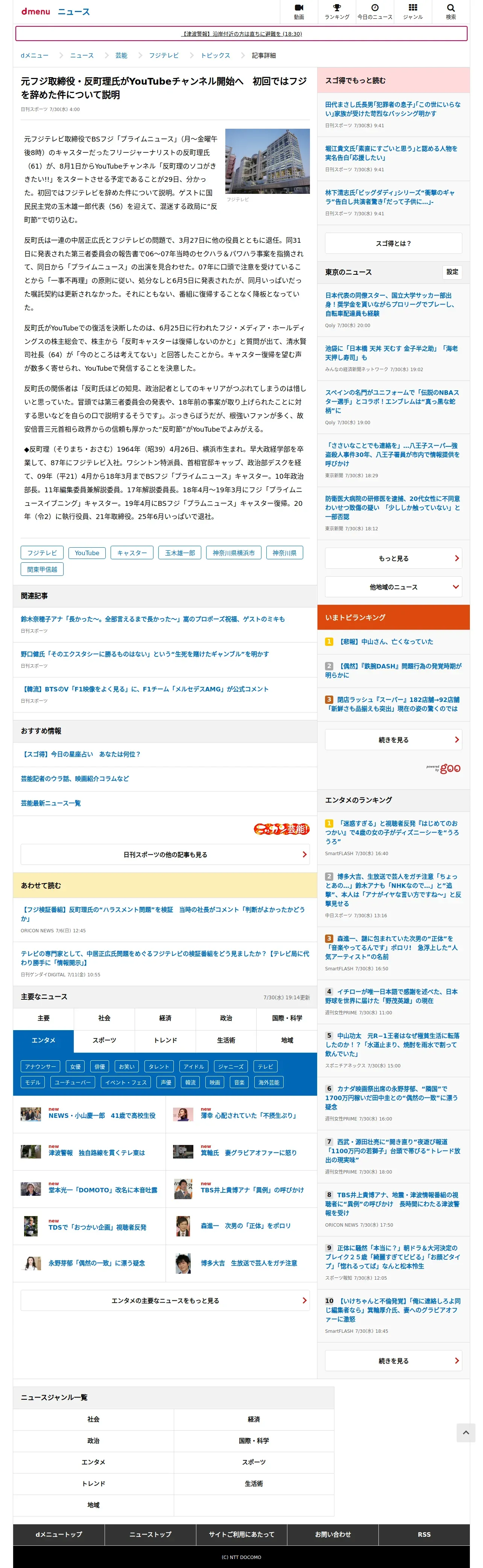Click the powered by goo logo
Screen dimensions: 483x1568
444,768
